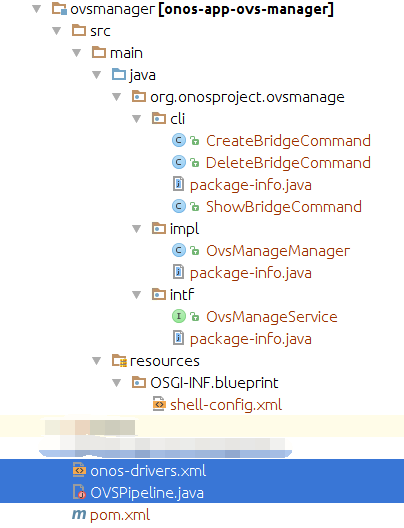The height and width of the screenshot is (528, 404).
Task: Collapse the impl package arrow
Action: [137, 229]
